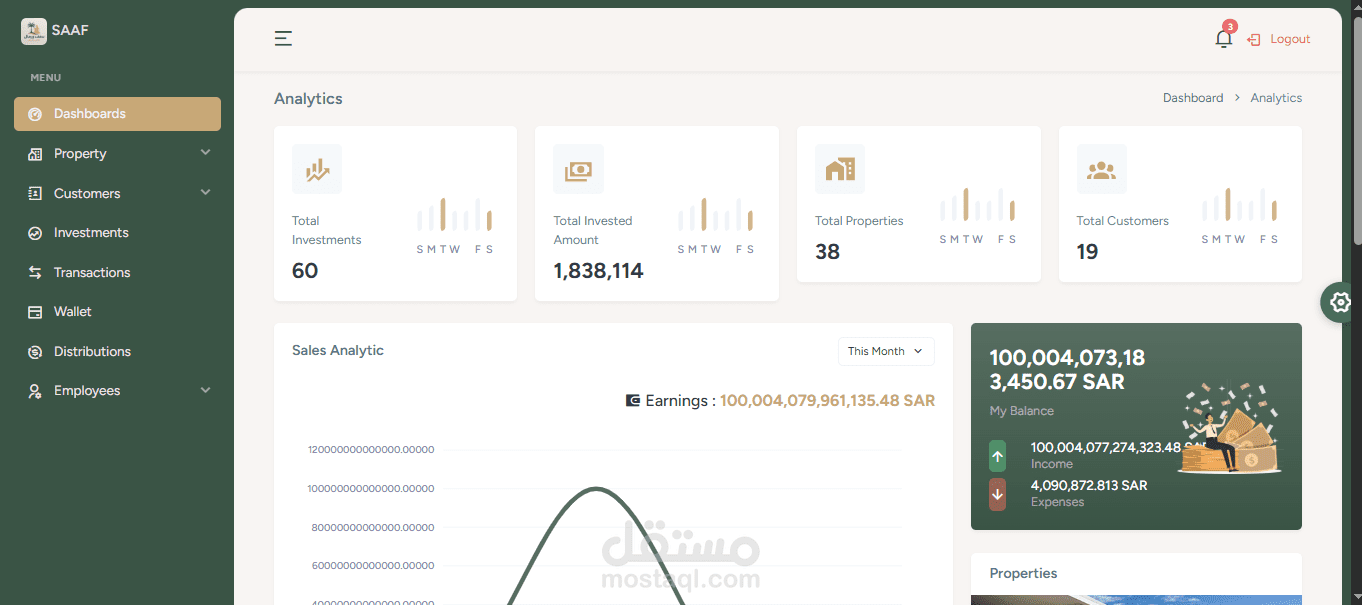Click the Total Invested Amount money icon
Image resolution: width=1362 pixels, height=605 pixels.
[x=579, y=169]
